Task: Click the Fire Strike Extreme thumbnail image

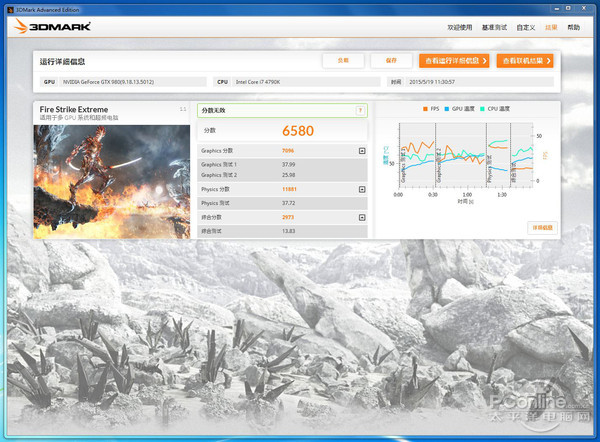Action: 112,182
